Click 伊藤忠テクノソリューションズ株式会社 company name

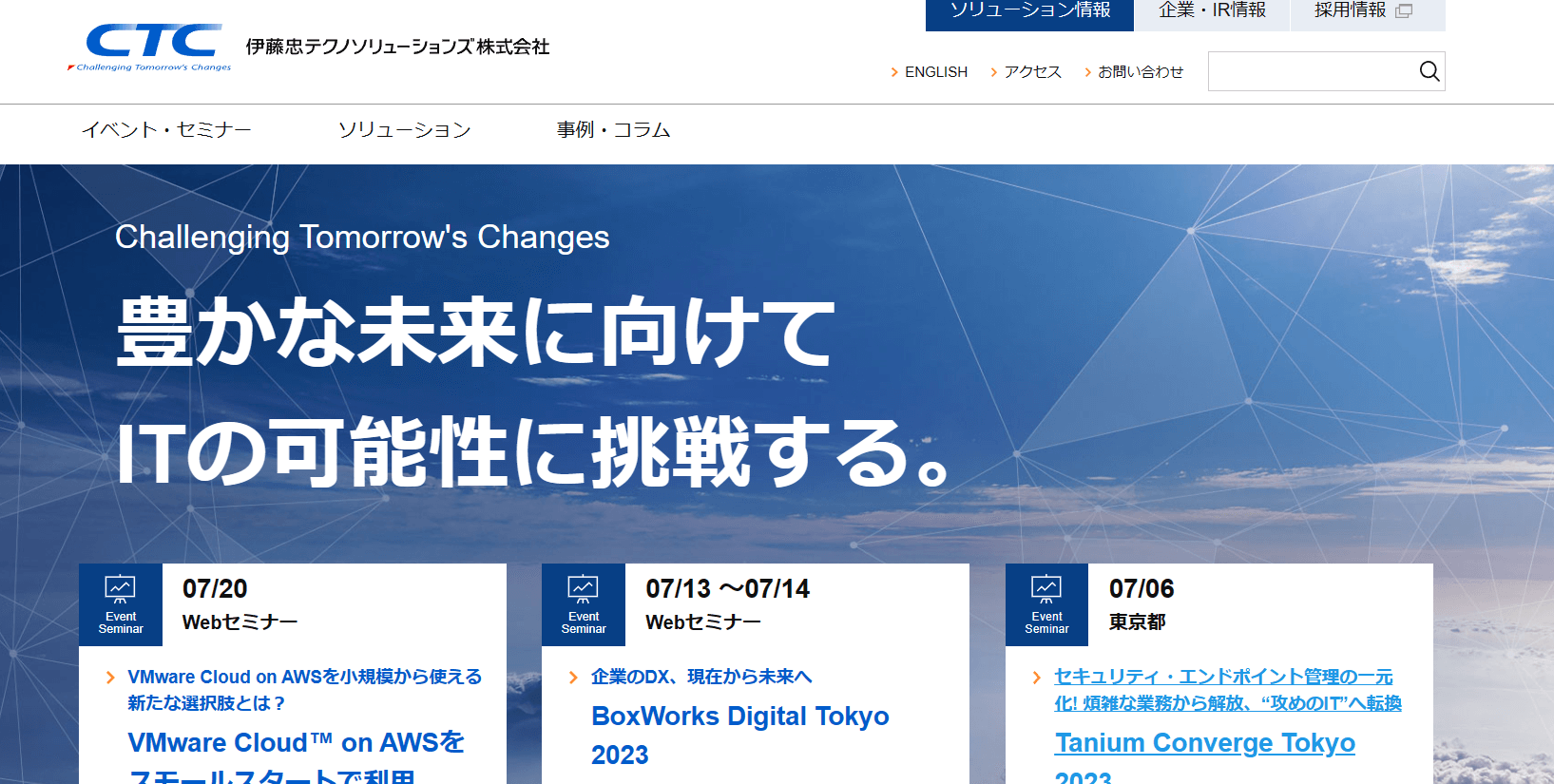pos(397,47)
